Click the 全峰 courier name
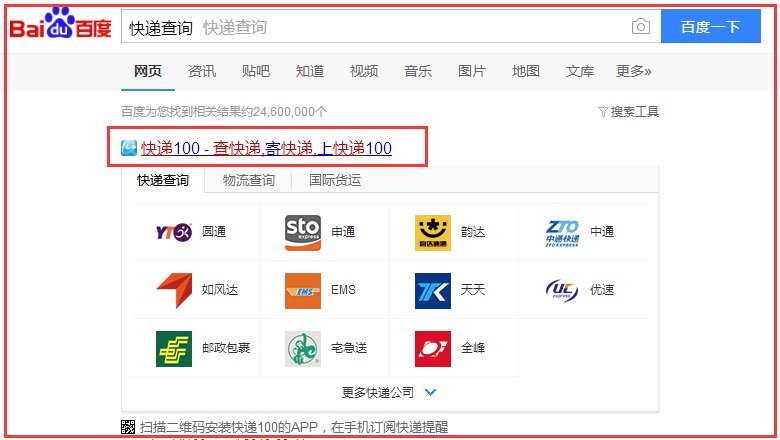 click(x=473, y=348)
